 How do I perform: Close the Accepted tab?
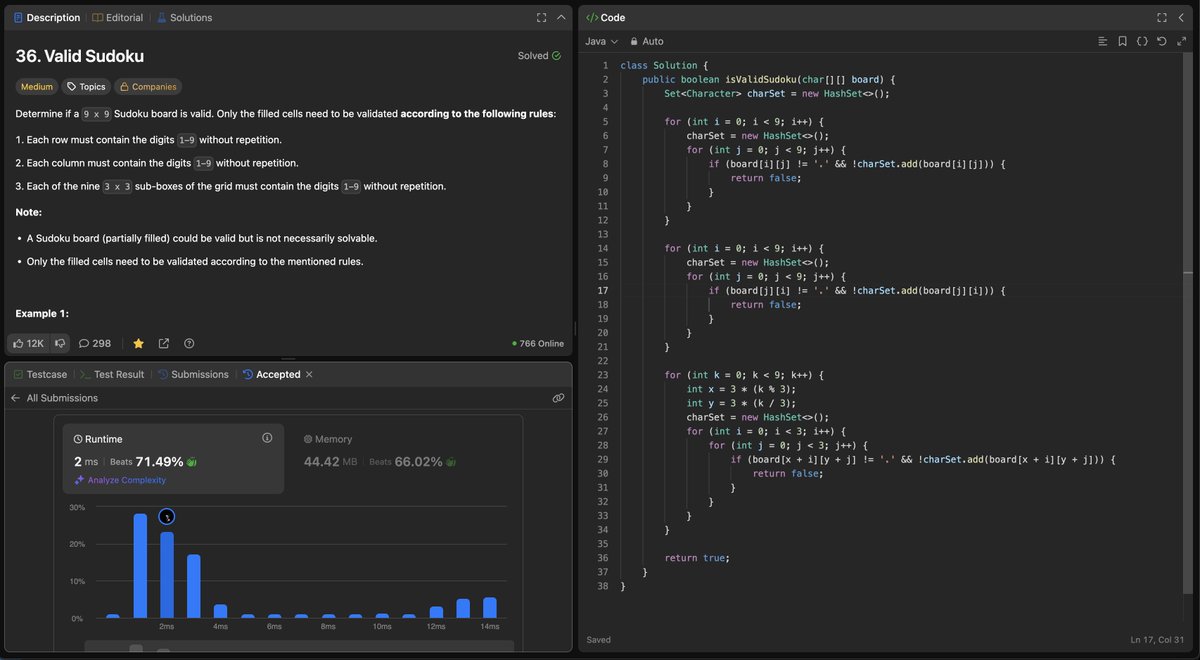coord(309,374)
